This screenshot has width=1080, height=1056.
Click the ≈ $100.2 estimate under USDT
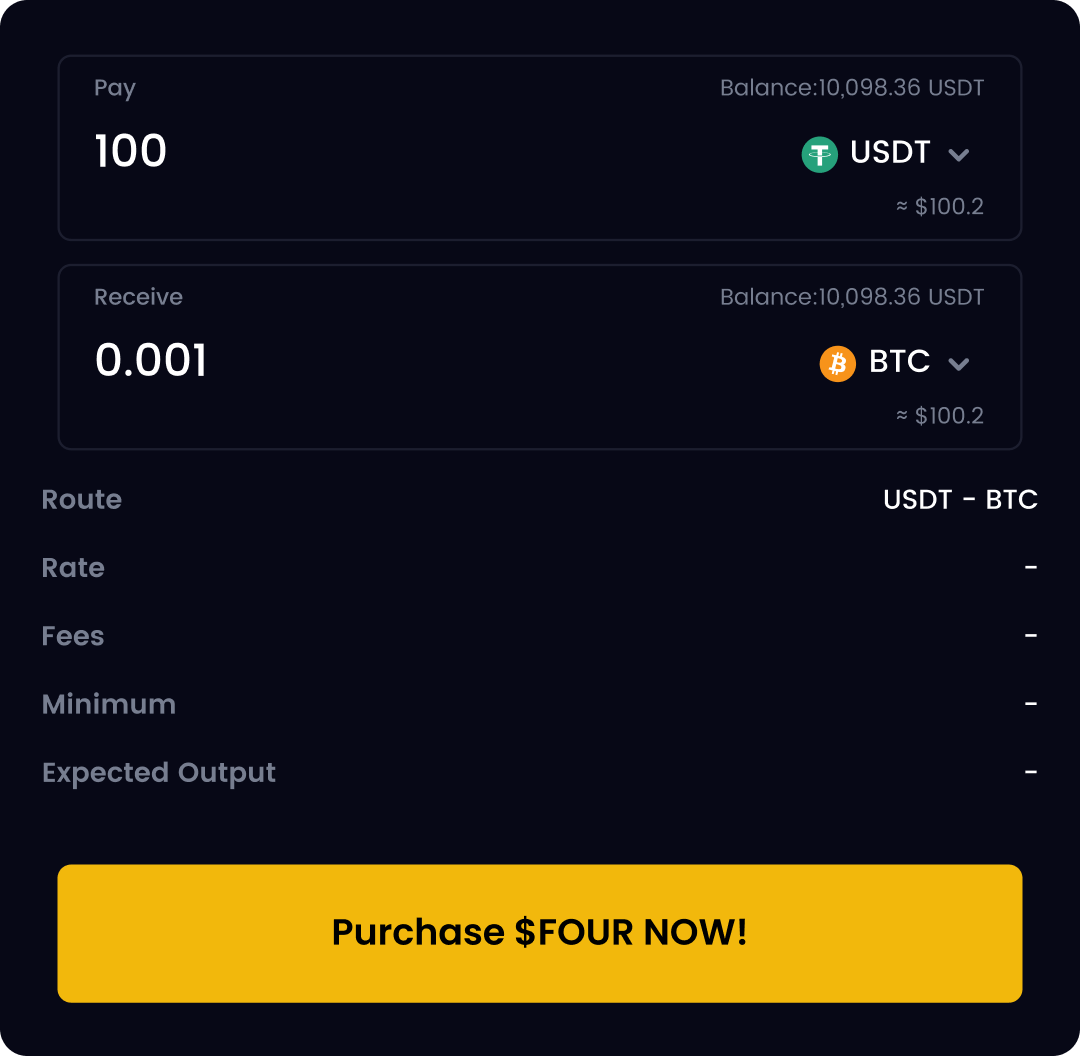point(940,207)
